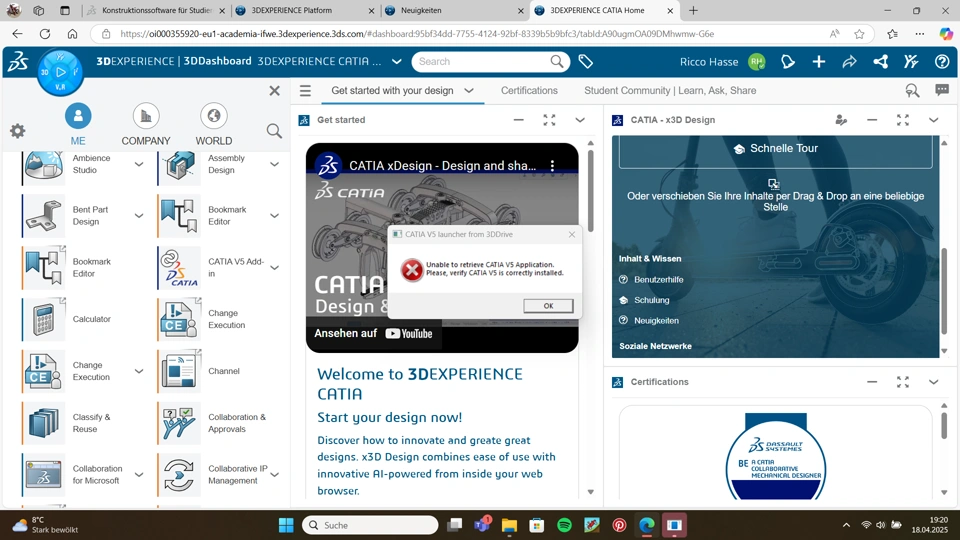This screenshot has width=960, height=540.
Task: Open the Calculator app icon
Action: tap(43, 319)
